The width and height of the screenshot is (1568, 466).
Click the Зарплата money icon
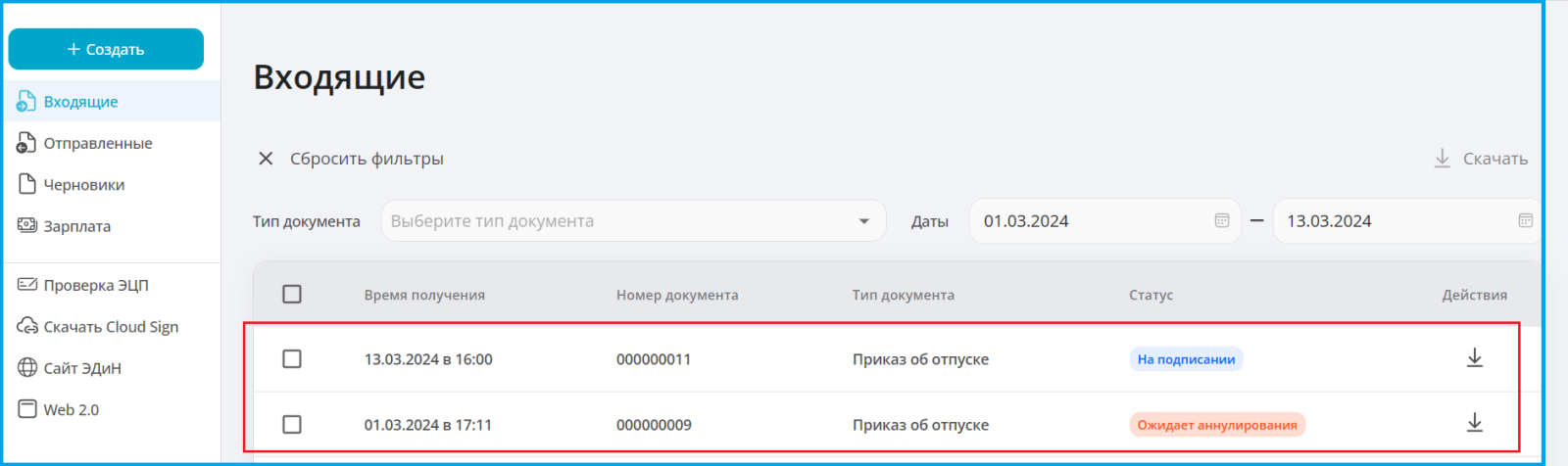26,225
